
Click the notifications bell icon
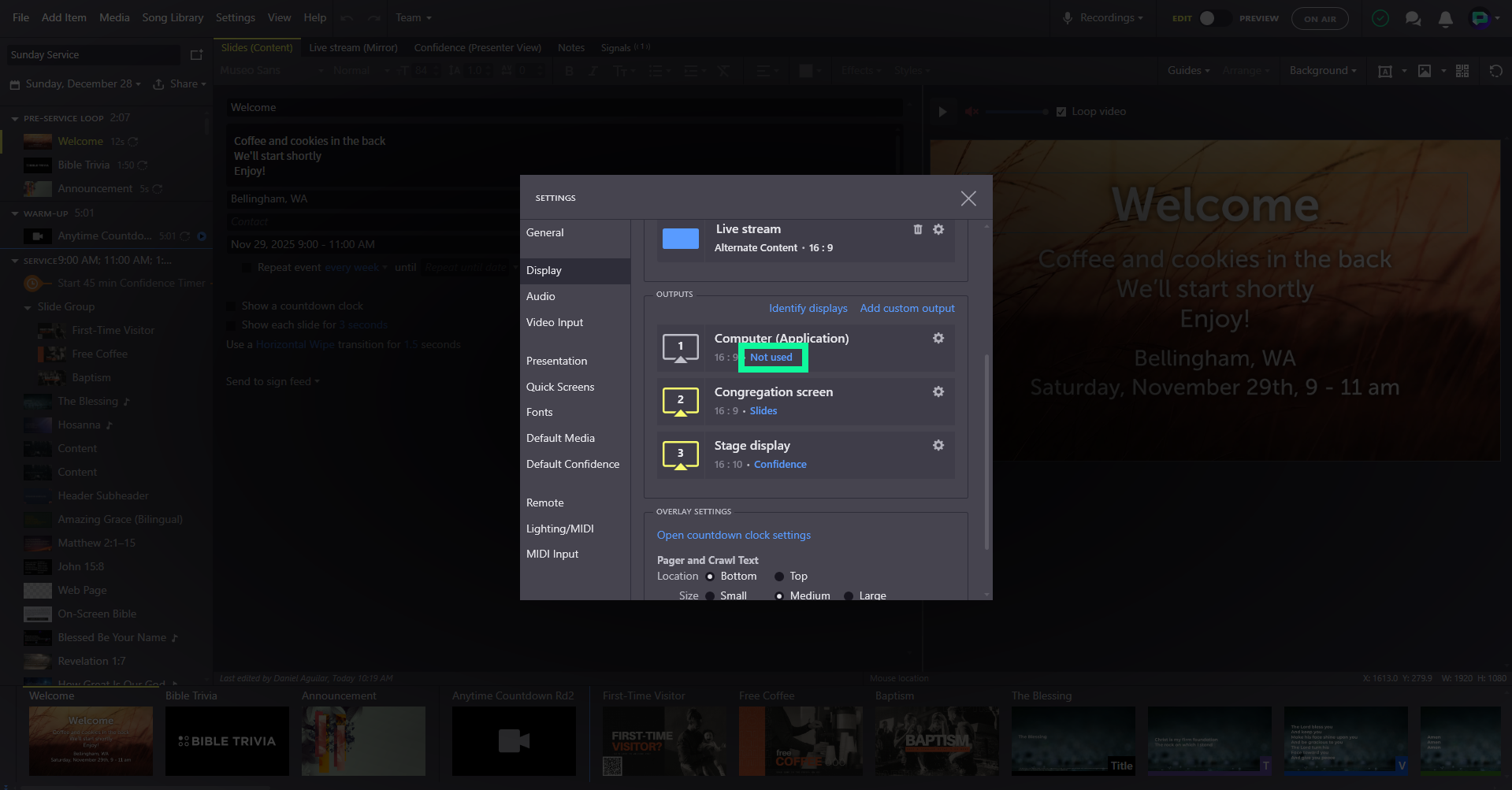click(x=1445, y=19)
